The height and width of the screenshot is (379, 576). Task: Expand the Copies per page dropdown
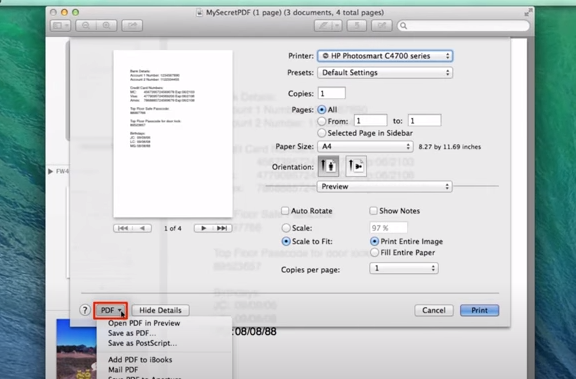(404, 268)
